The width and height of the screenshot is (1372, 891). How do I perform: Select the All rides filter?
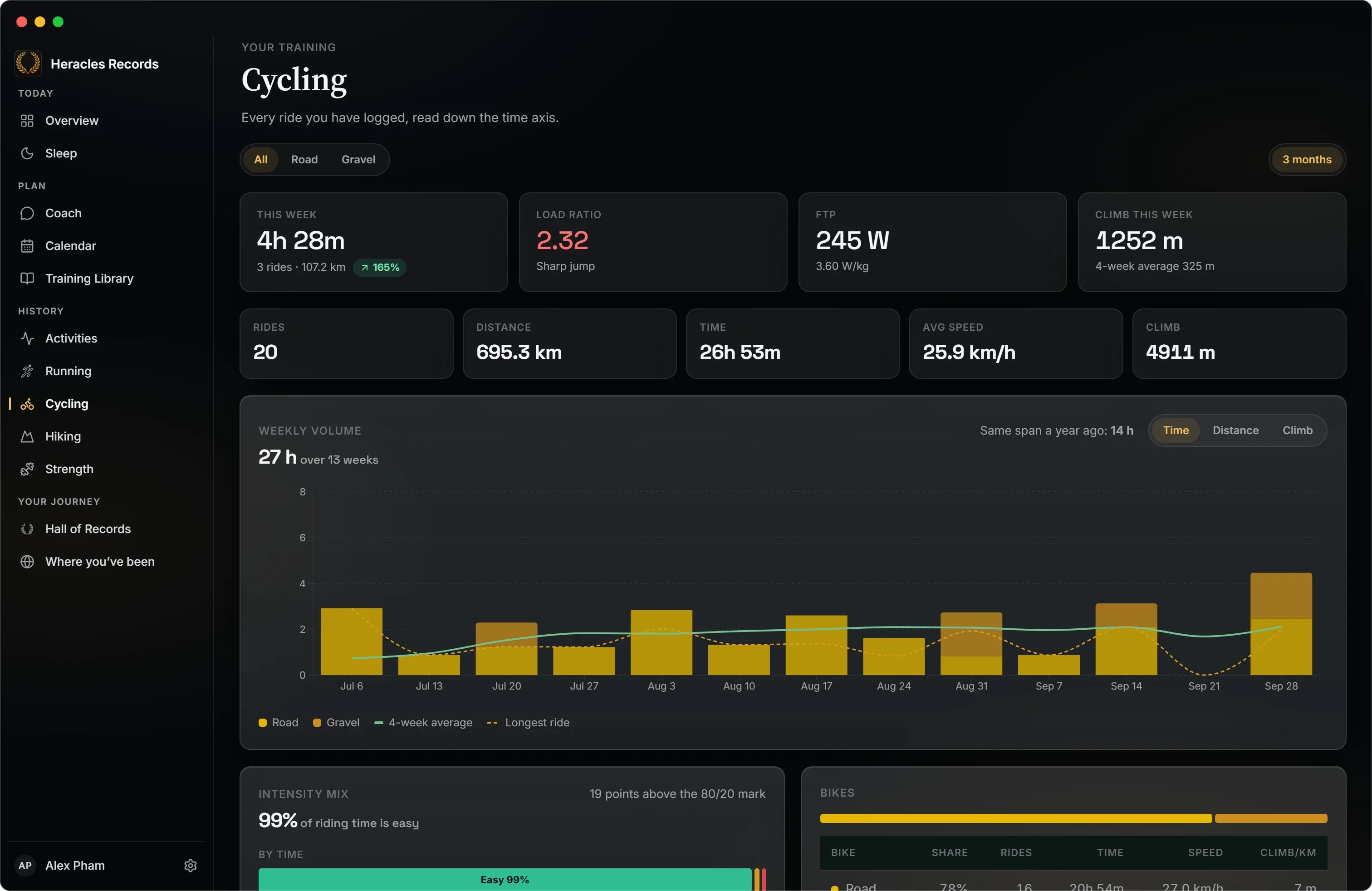click(x=260, y=160)
